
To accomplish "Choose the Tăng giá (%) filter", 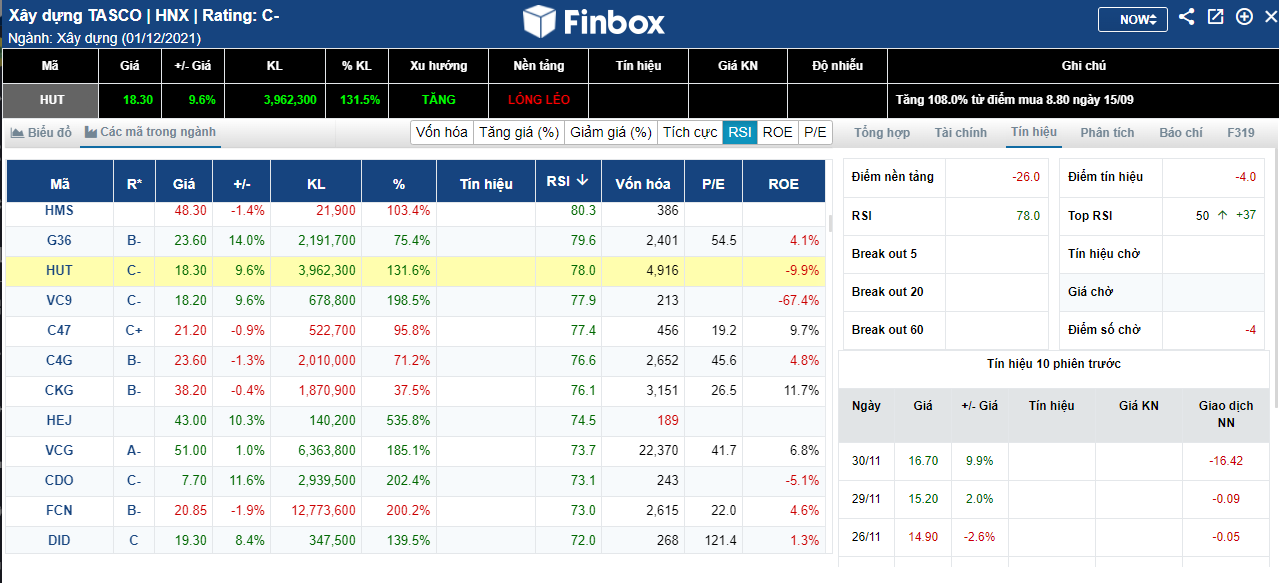I will 519,132.
